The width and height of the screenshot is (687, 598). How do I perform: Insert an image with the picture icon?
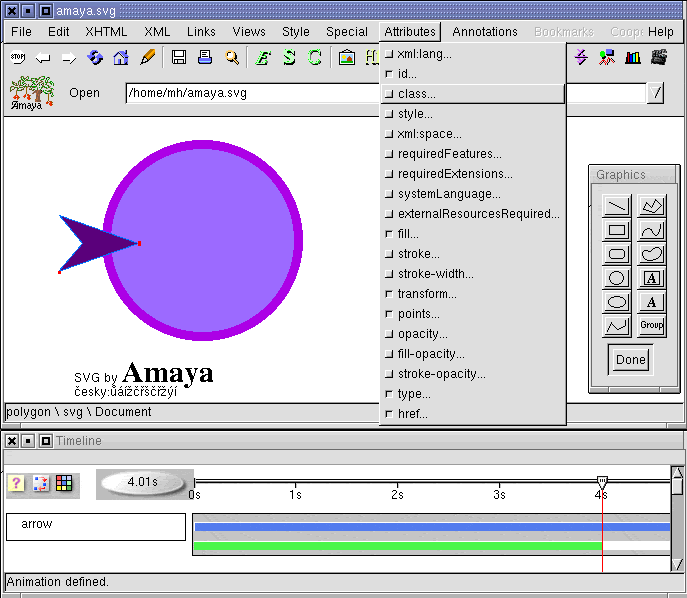(x=347, y=57)
